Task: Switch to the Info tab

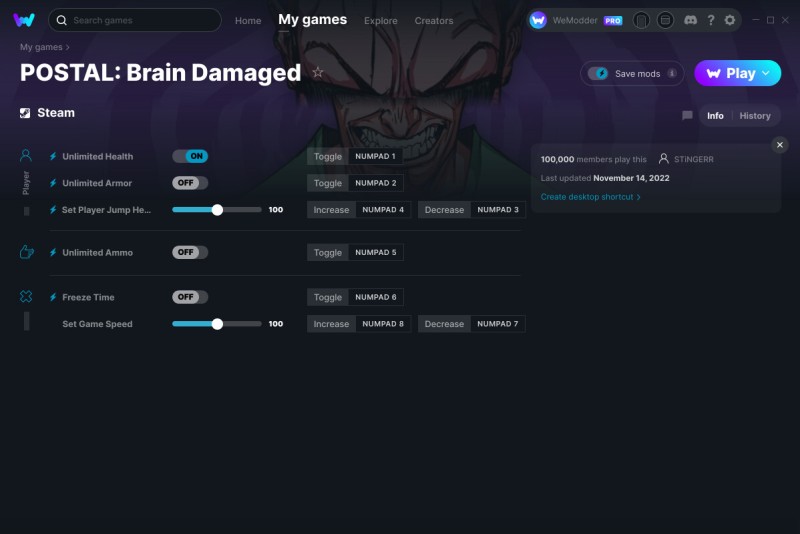Action: tap(715, 116)
